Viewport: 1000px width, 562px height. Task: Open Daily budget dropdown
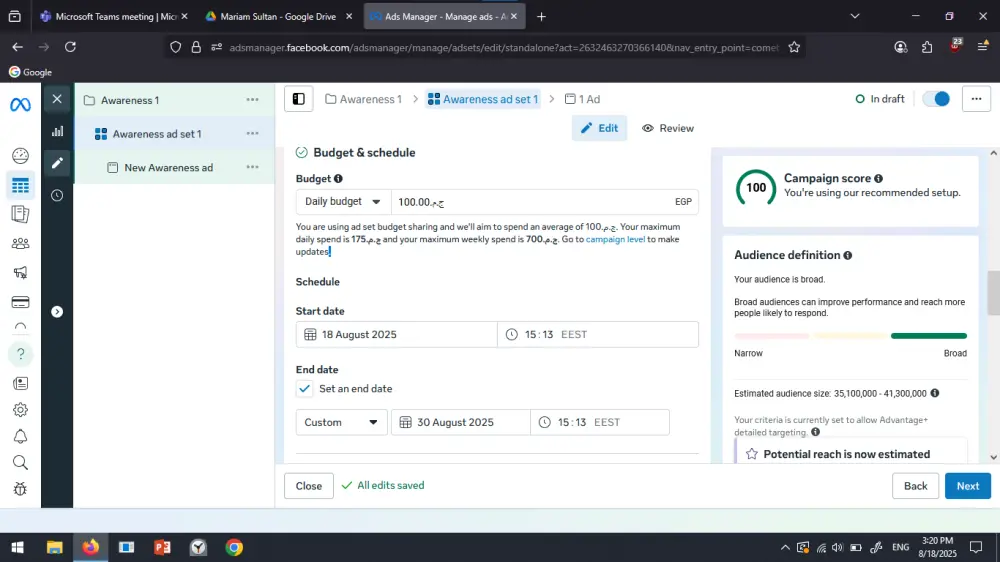[x=343, y=202]
